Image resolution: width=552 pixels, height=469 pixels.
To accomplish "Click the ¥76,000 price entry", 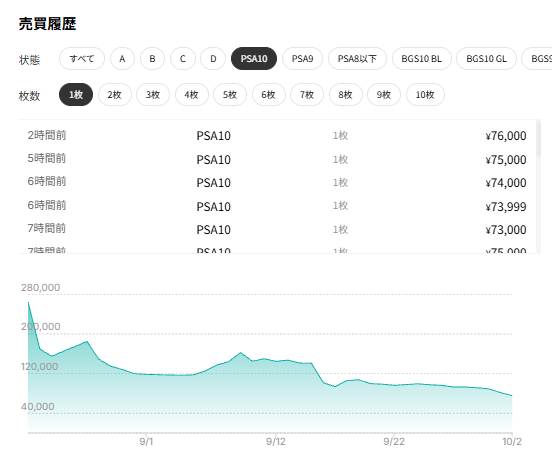I will [x=506, y=136].
